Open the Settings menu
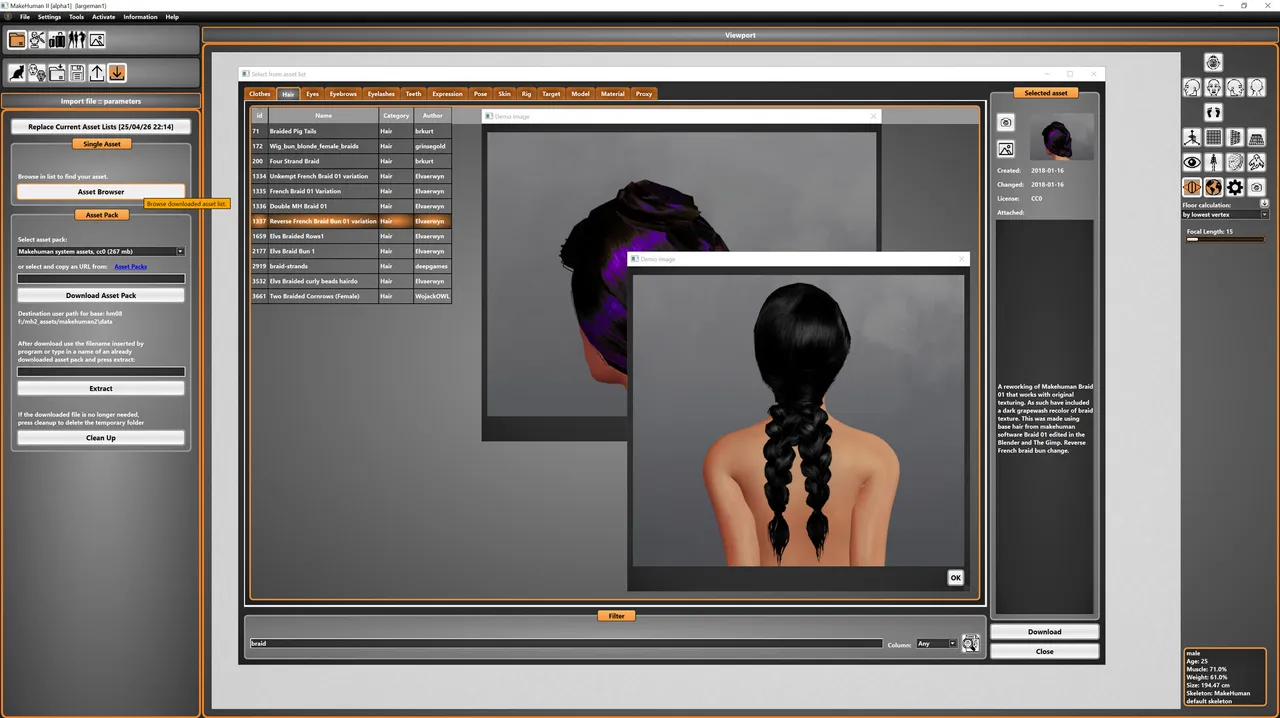 [50, 17]
